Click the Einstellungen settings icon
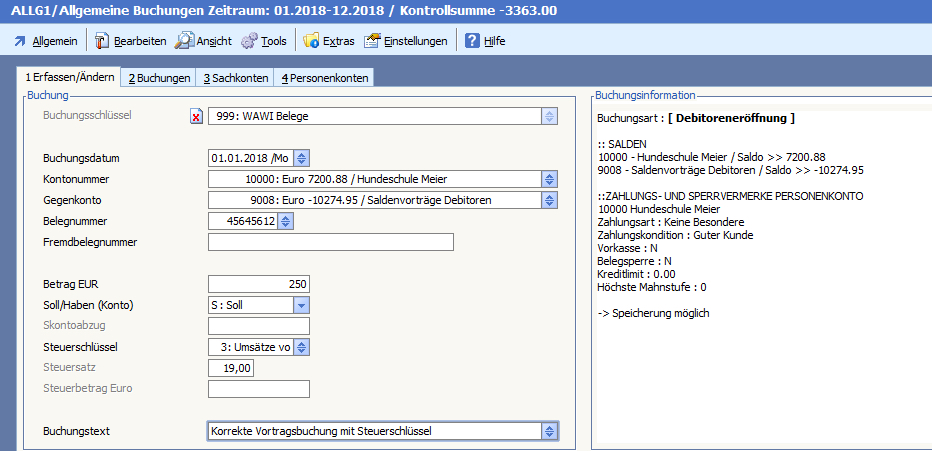The height and width of the screenshot is (451, 932). (x=373, y=41)
